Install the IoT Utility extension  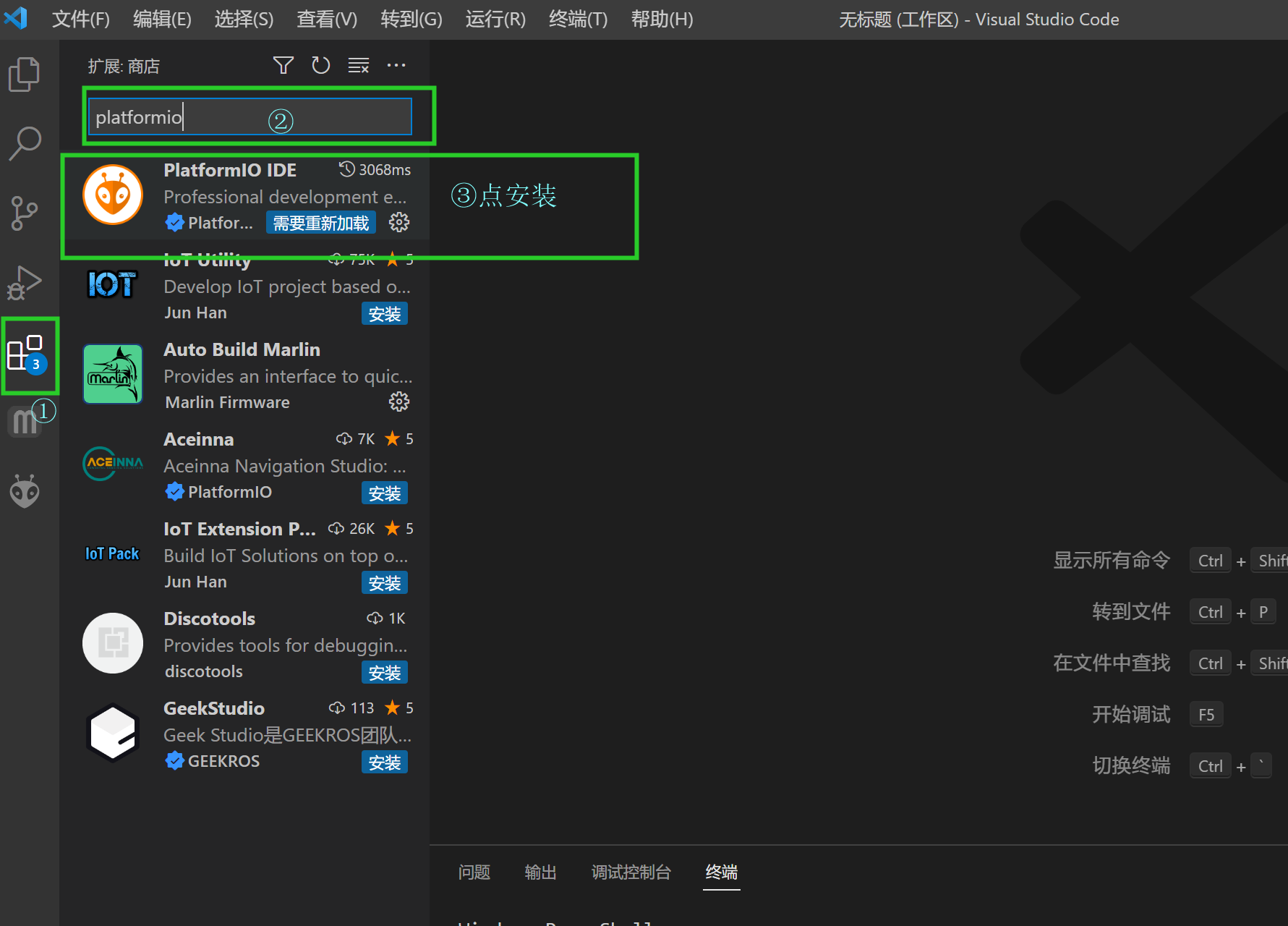384,314
